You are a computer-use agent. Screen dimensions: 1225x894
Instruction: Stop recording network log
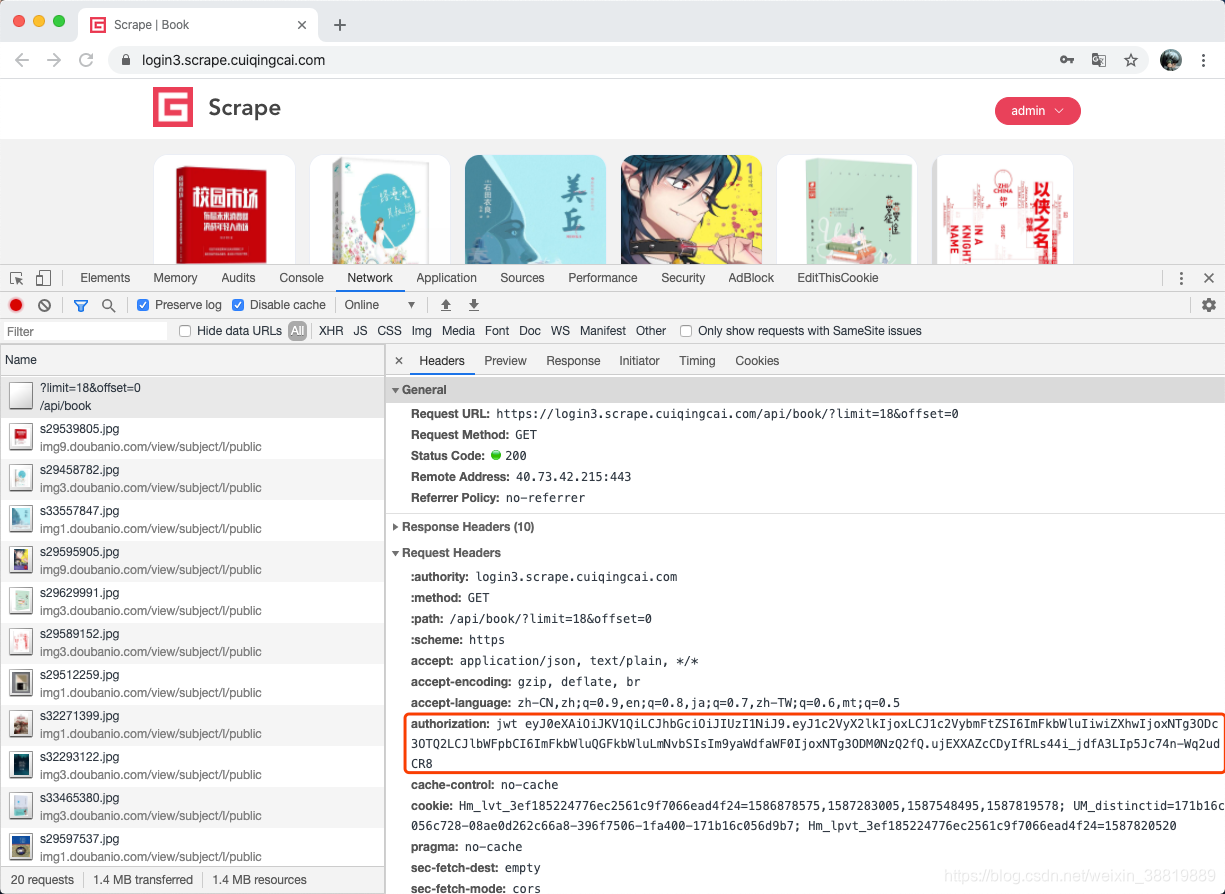pos(16,305)
